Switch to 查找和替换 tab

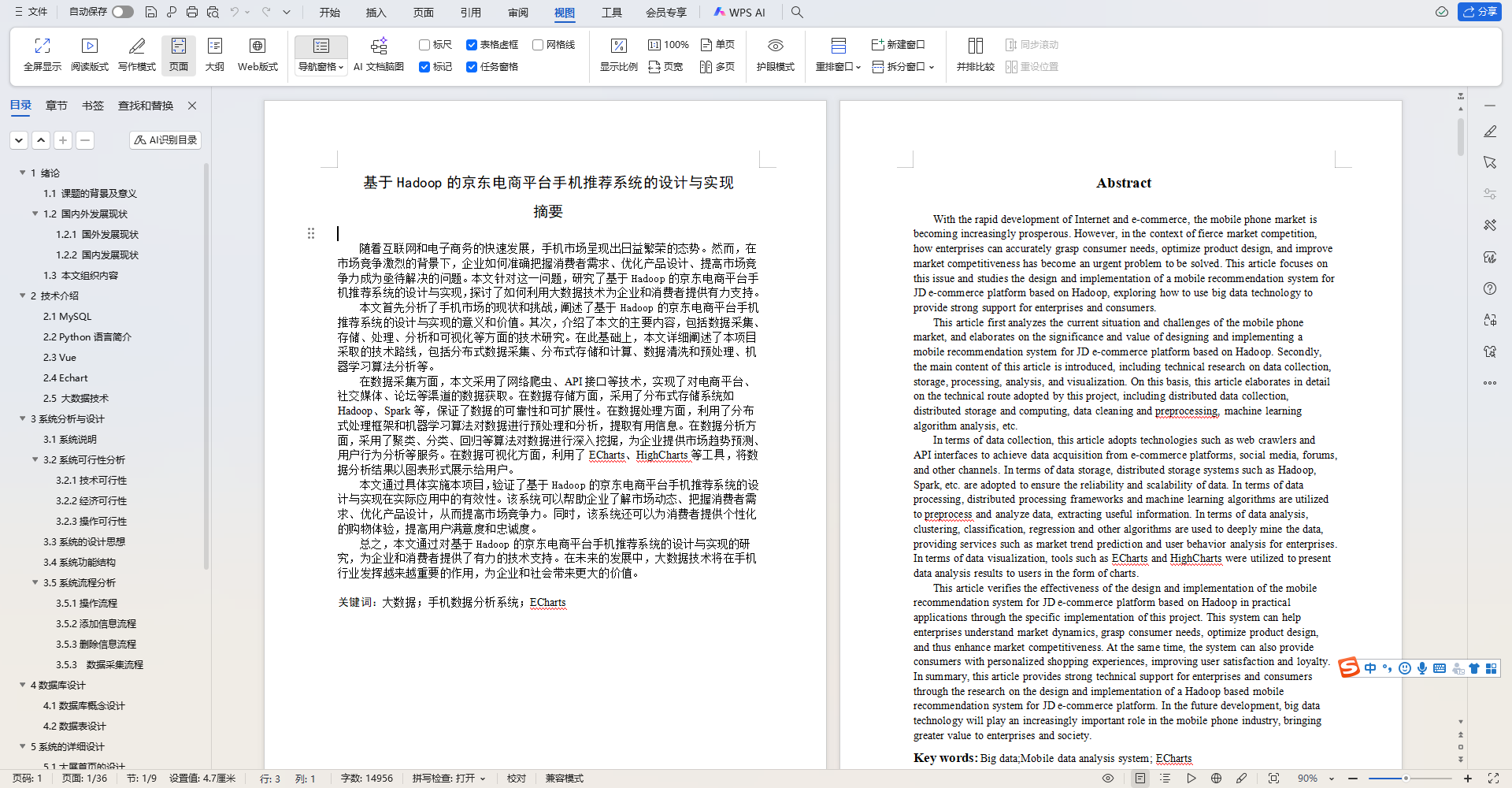click(x=146, y=106)
